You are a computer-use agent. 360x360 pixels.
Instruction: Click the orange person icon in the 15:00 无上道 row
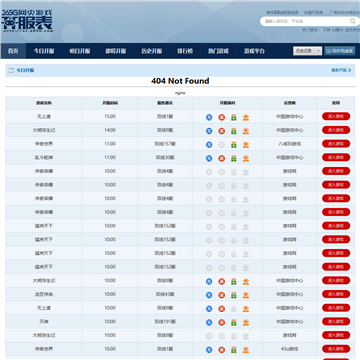[246, 117]
